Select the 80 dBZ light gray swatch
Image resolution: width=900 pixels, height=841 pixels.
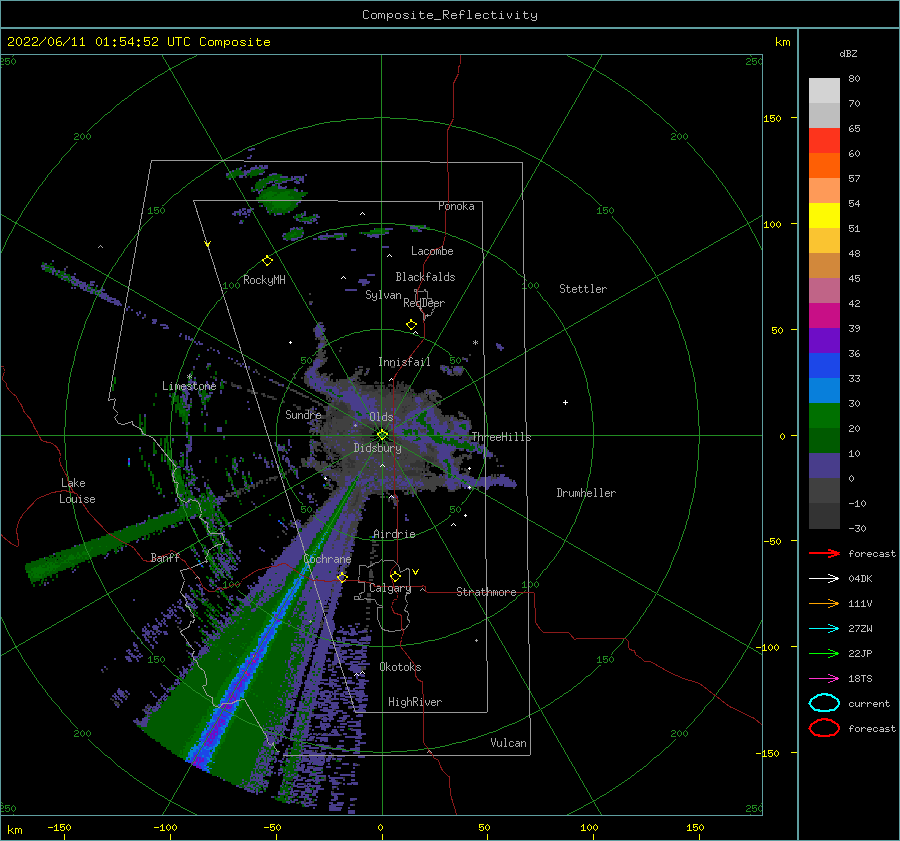[824, 91]
